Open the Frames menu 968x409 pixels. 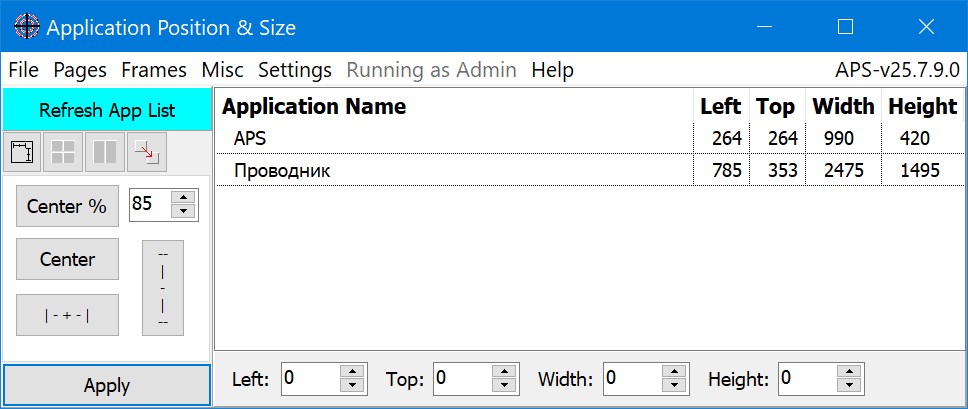(154, 70)
